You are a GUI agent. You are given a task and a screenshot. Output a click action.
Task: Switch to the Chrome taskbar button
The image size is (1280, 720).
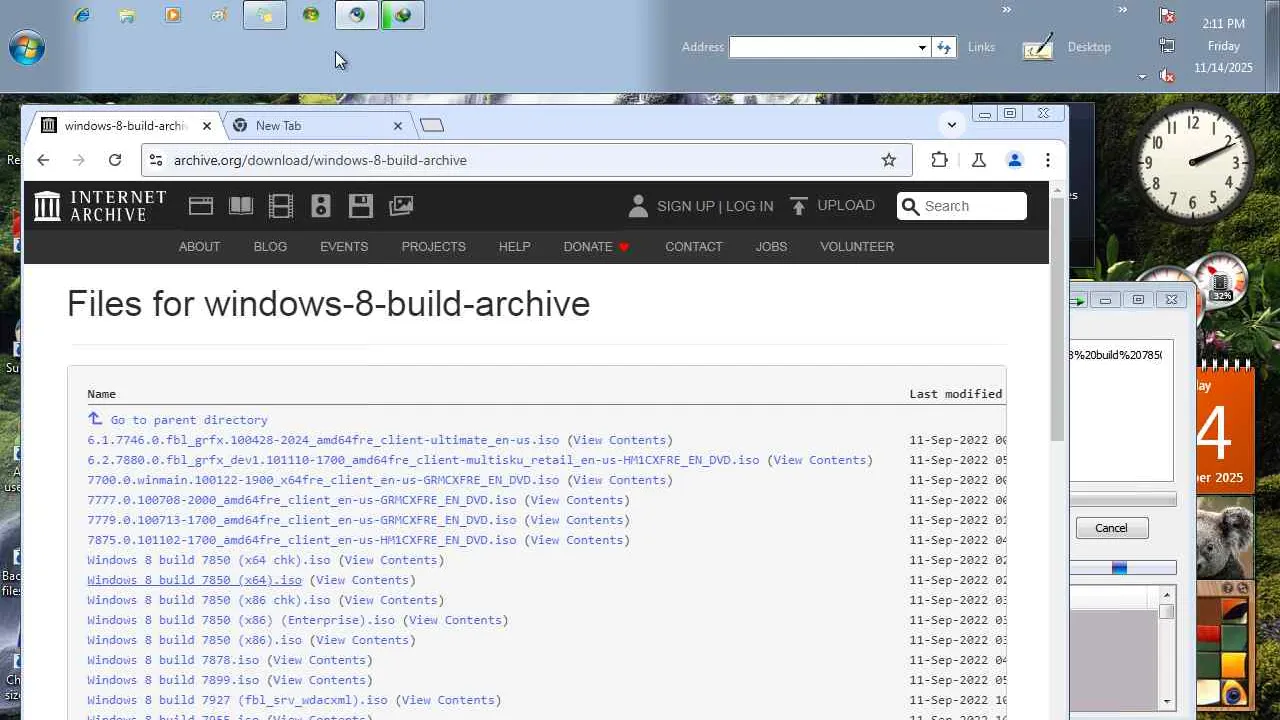click(357, 15)
